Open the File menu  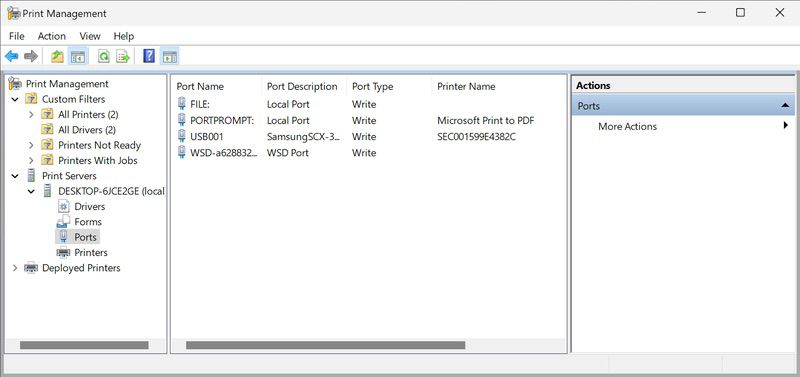16,36
